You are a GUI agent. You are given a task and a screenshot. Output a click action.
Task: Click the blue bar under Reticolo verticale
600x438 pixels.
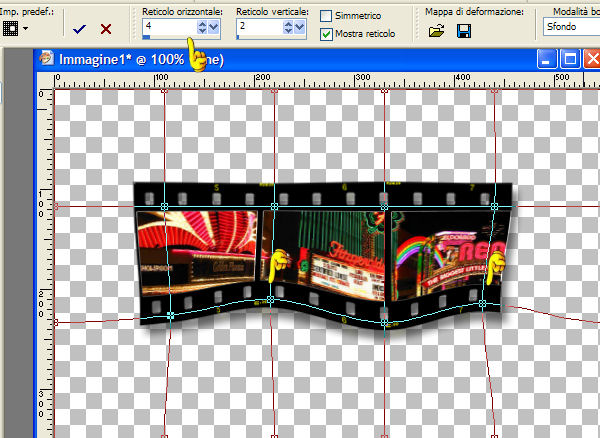coord(238,37)
